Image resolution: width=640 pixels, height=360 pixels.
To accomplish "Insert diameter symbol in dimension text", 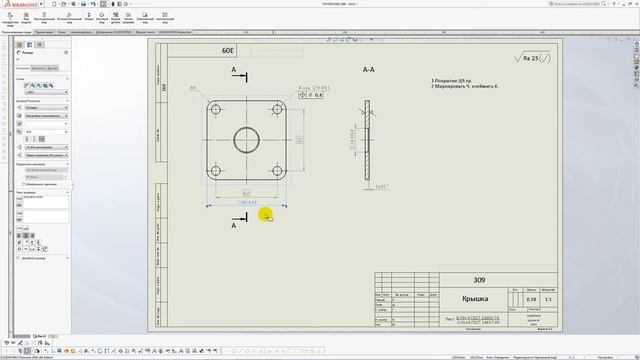I will coord(19,243).
